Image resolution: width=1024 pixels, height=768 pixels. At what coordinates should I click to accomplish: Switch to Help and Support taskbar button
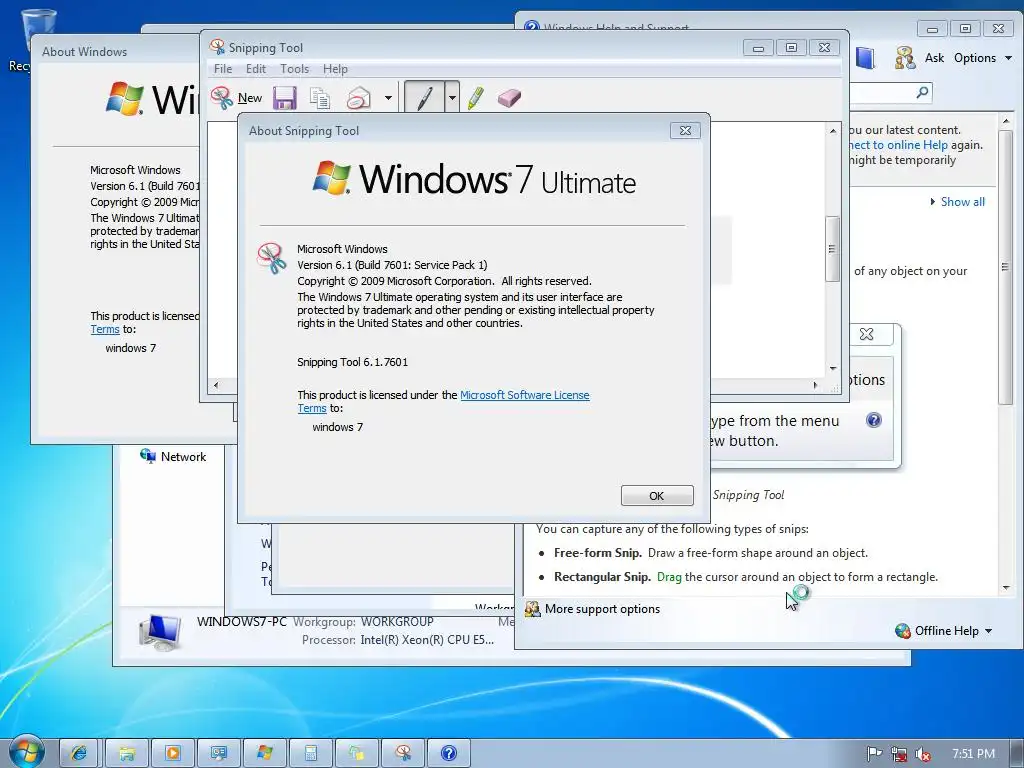449,753
